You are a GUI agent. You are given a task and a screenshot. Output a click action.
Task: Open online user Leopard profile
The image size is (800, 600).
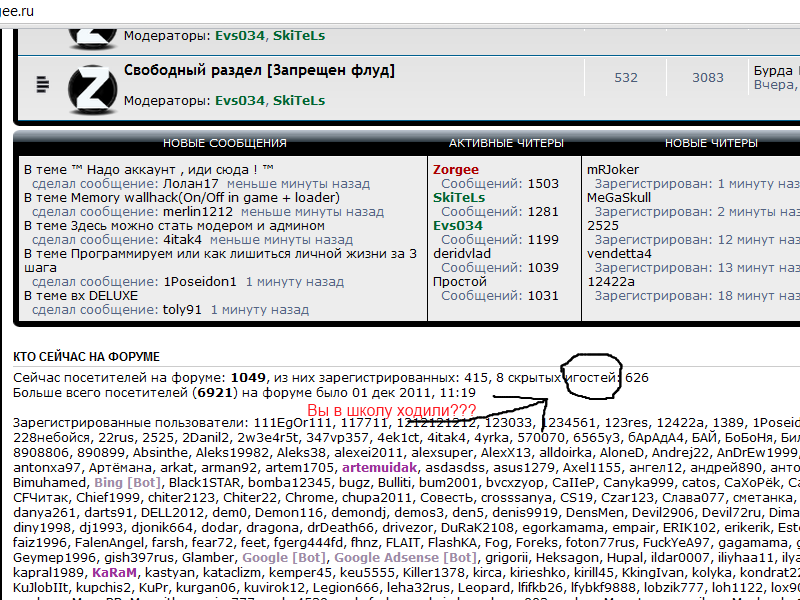point(484,588)
